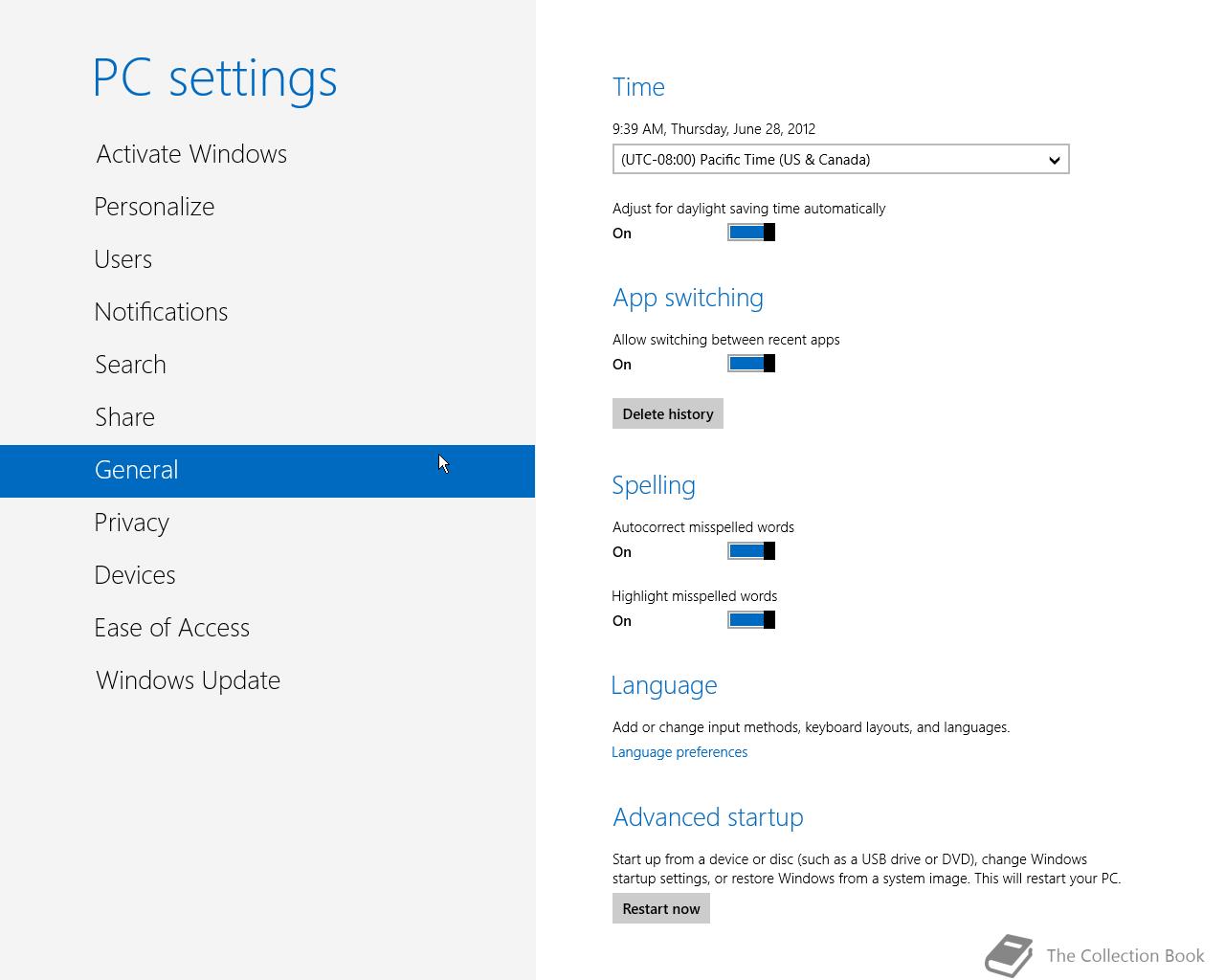Click the input methods description text
Screen dimensions: 1225x980
click(x=812, y=727)
